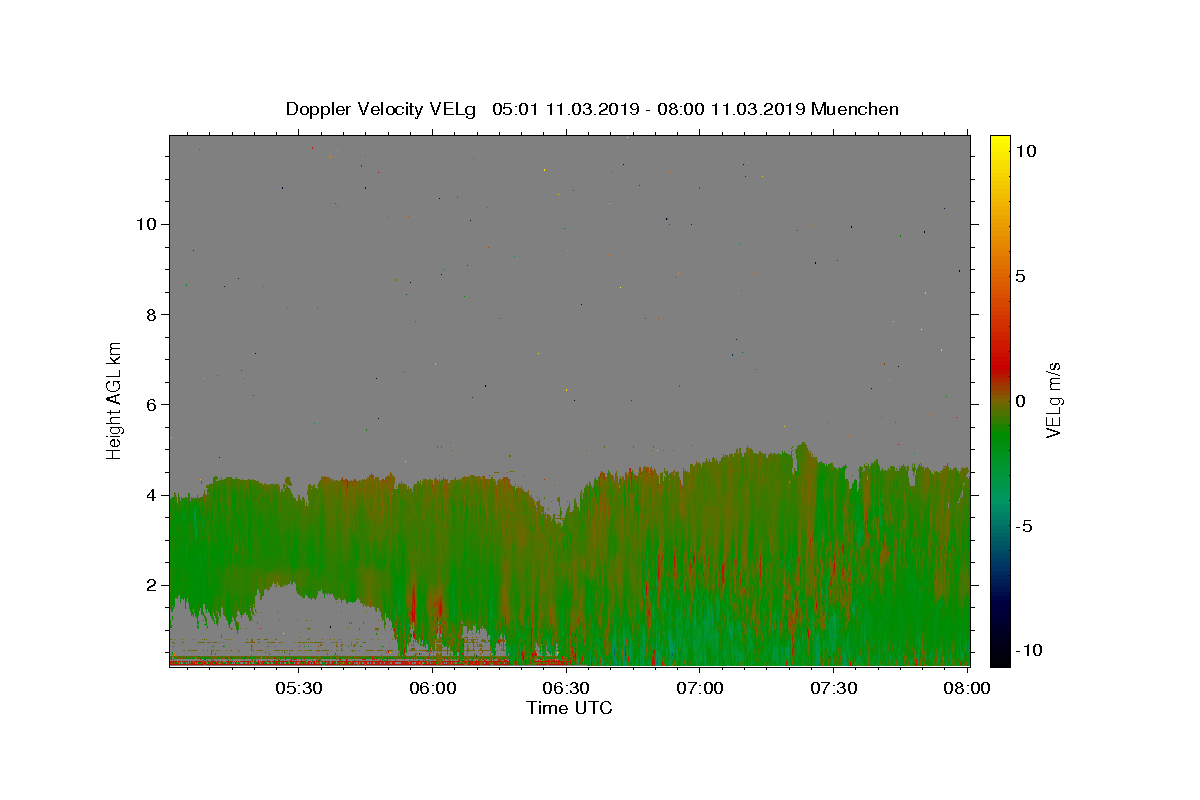1200x800 pixels.
Task: Click the 05:30 time axis label
Action: pyautogui.click(x=298, y=688)
